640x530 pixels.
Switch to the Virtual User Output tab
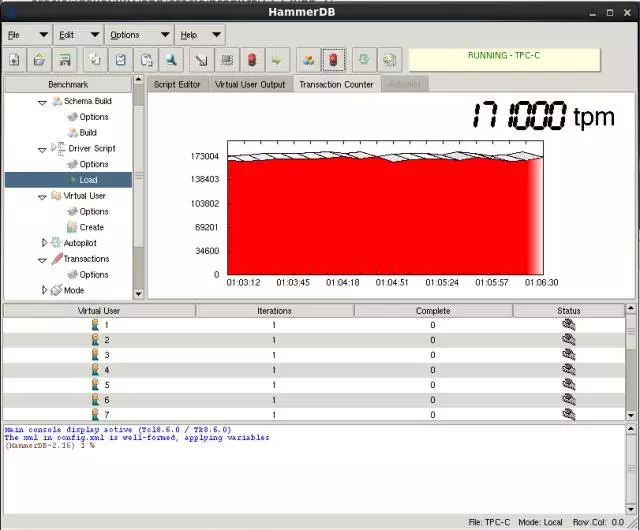(x=250, y=85)
